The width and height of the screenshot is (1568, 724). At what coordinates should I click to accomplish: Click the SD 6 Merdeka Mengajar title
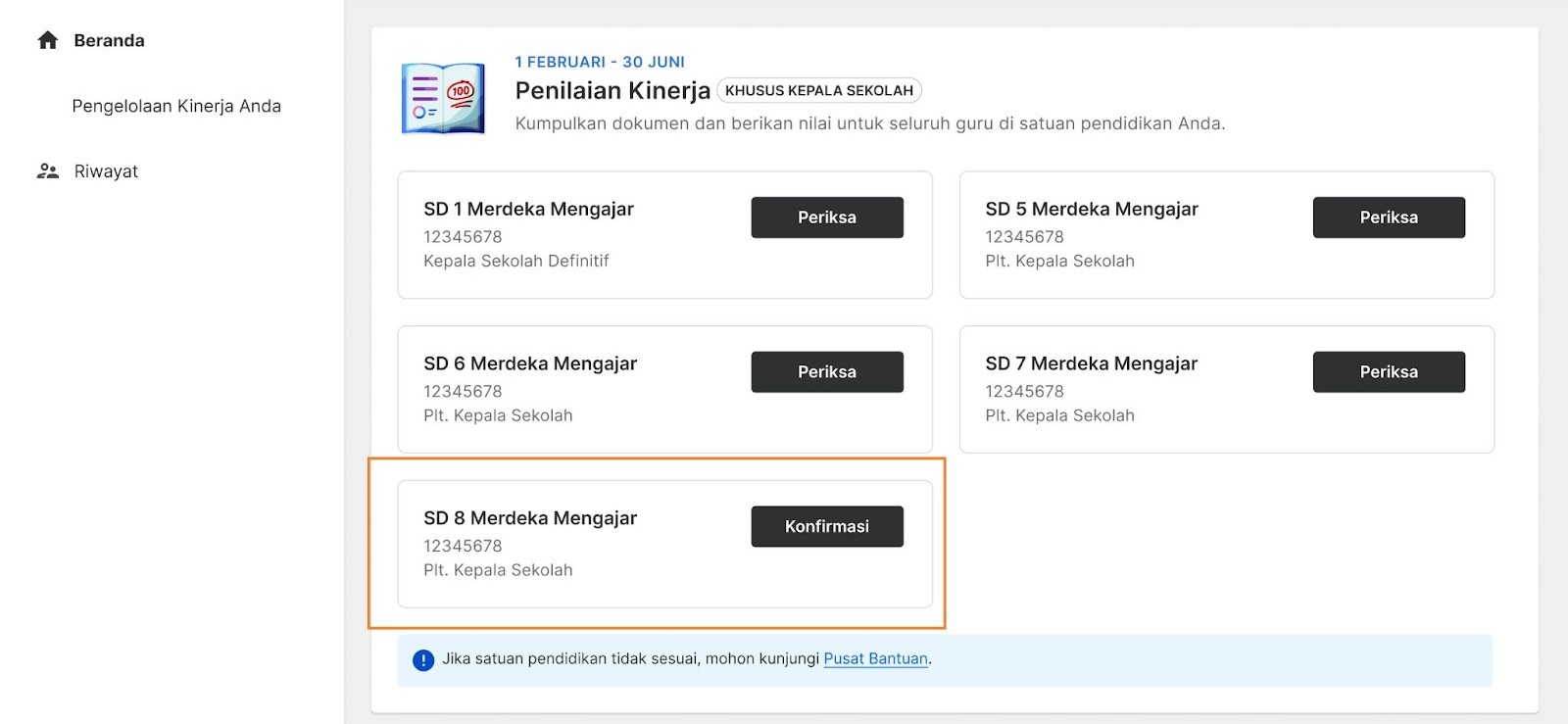(x=530, y=363)
